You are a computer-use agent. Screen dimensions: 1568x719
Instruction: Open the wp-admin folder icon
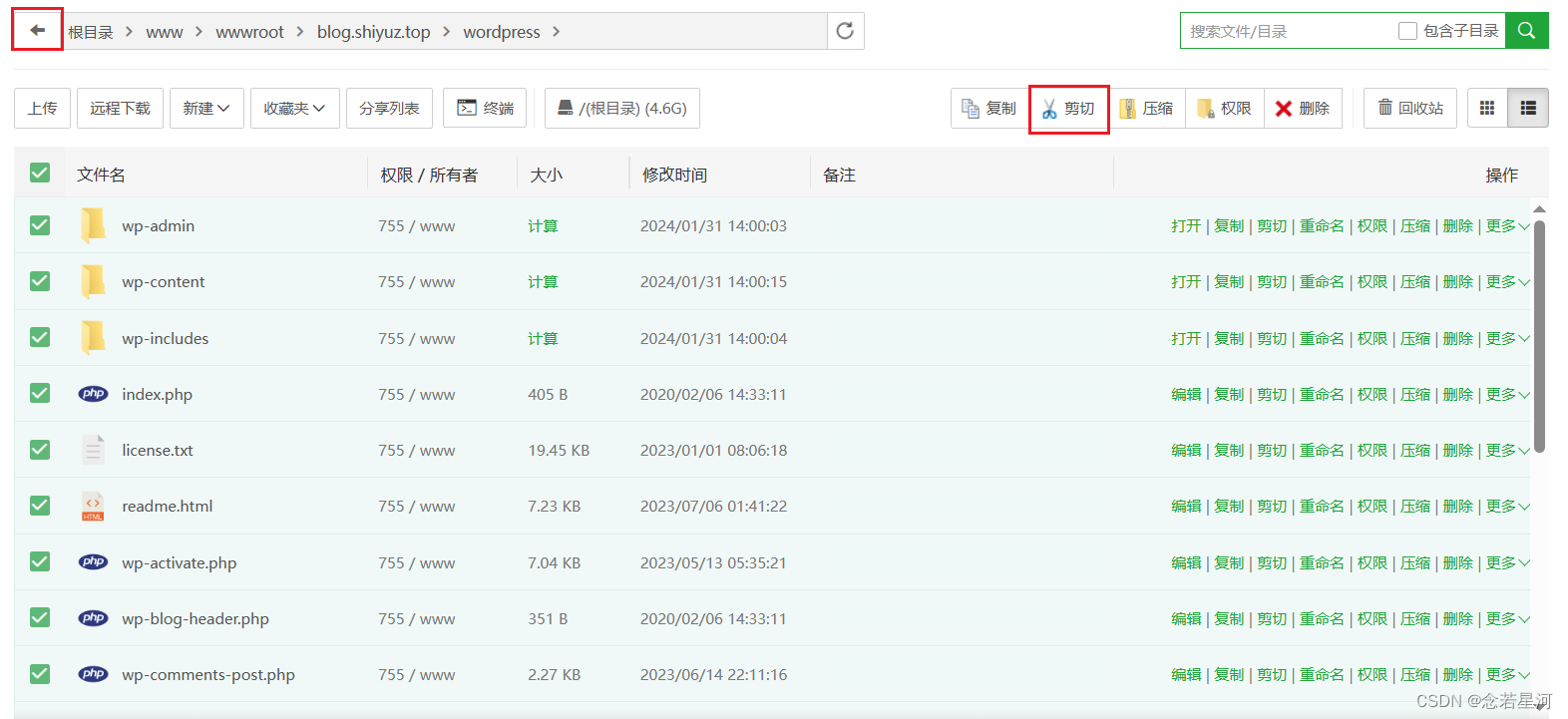tap(93, 225)
